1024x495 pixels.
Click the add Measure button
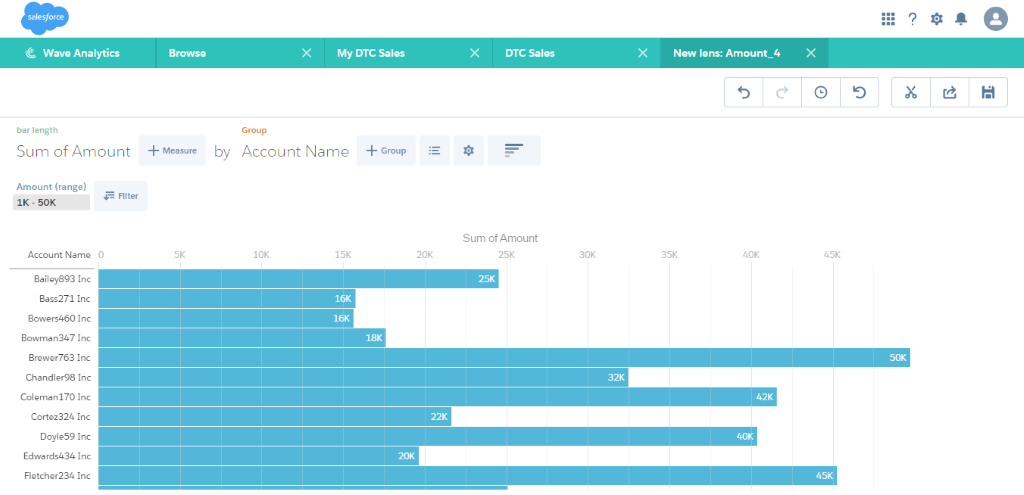(172, 151)
